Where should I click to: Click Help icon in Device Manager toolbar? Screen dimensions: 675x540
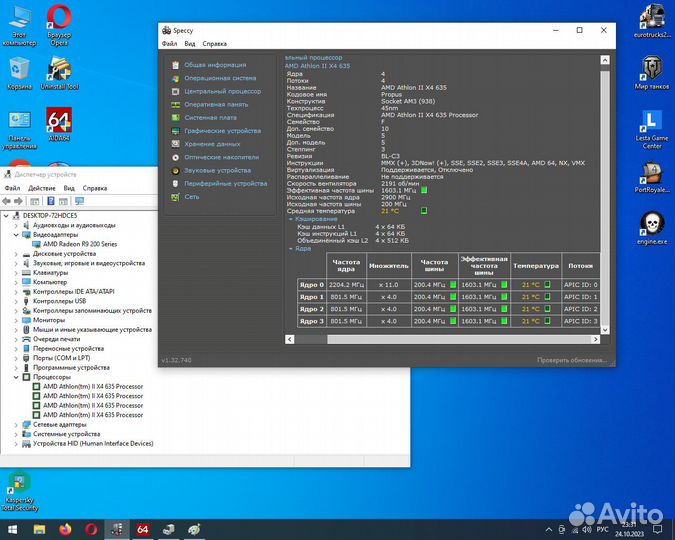click(51, 201)
